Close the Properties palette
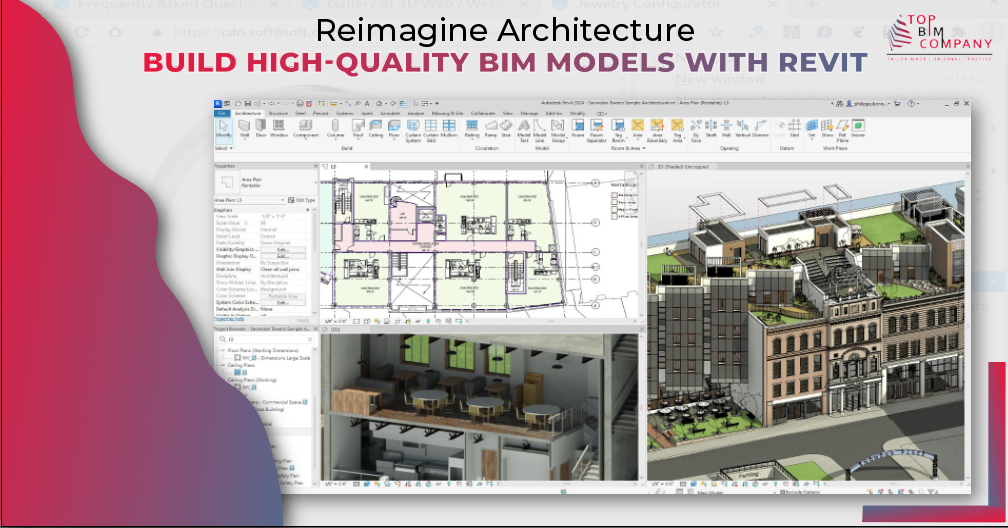 316,166
